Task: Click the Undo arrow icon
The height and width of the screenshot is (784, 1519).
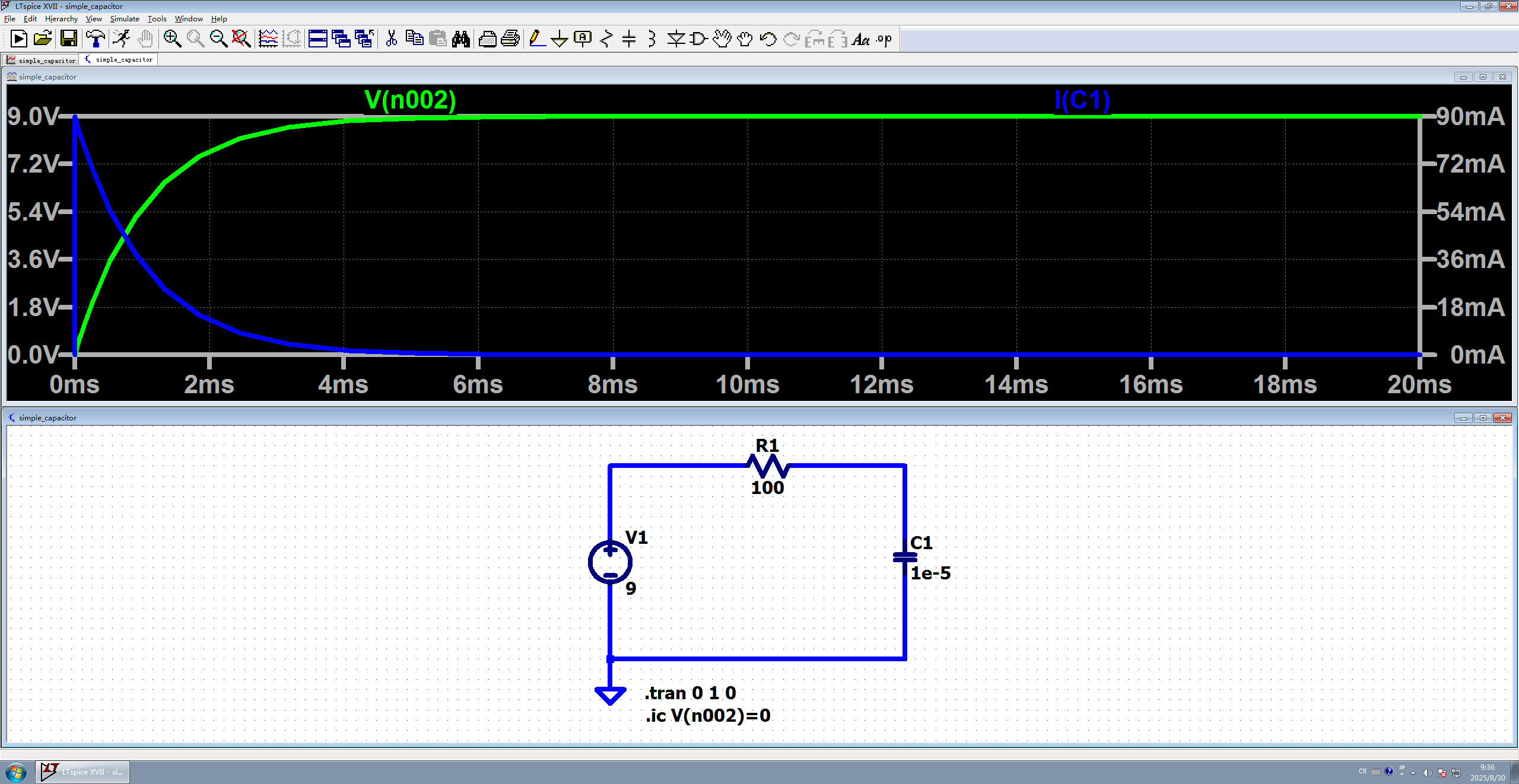Action: pyautogui.click(x=768, y=39)
